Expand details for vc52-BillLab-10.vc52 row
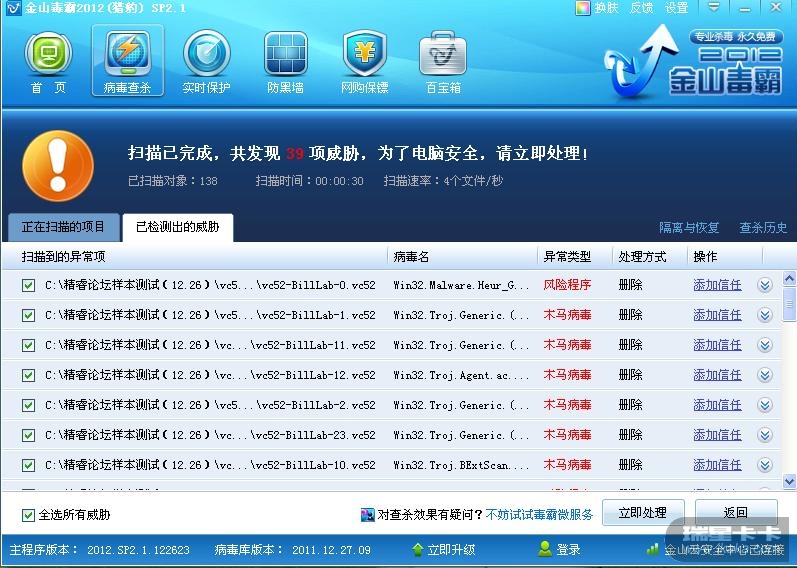The height and width of the screenshot is (568, 797). coord(764,465)
